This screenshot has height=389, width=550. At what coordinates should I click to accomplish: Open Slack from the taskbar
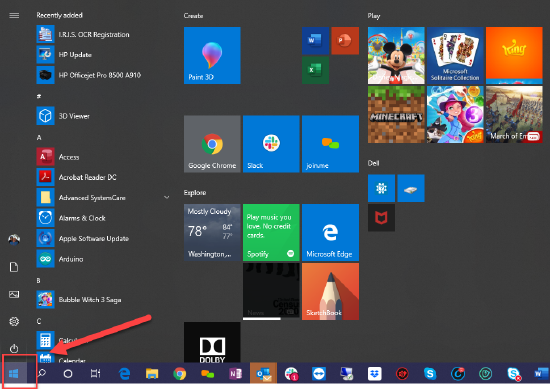coord(291,374)
